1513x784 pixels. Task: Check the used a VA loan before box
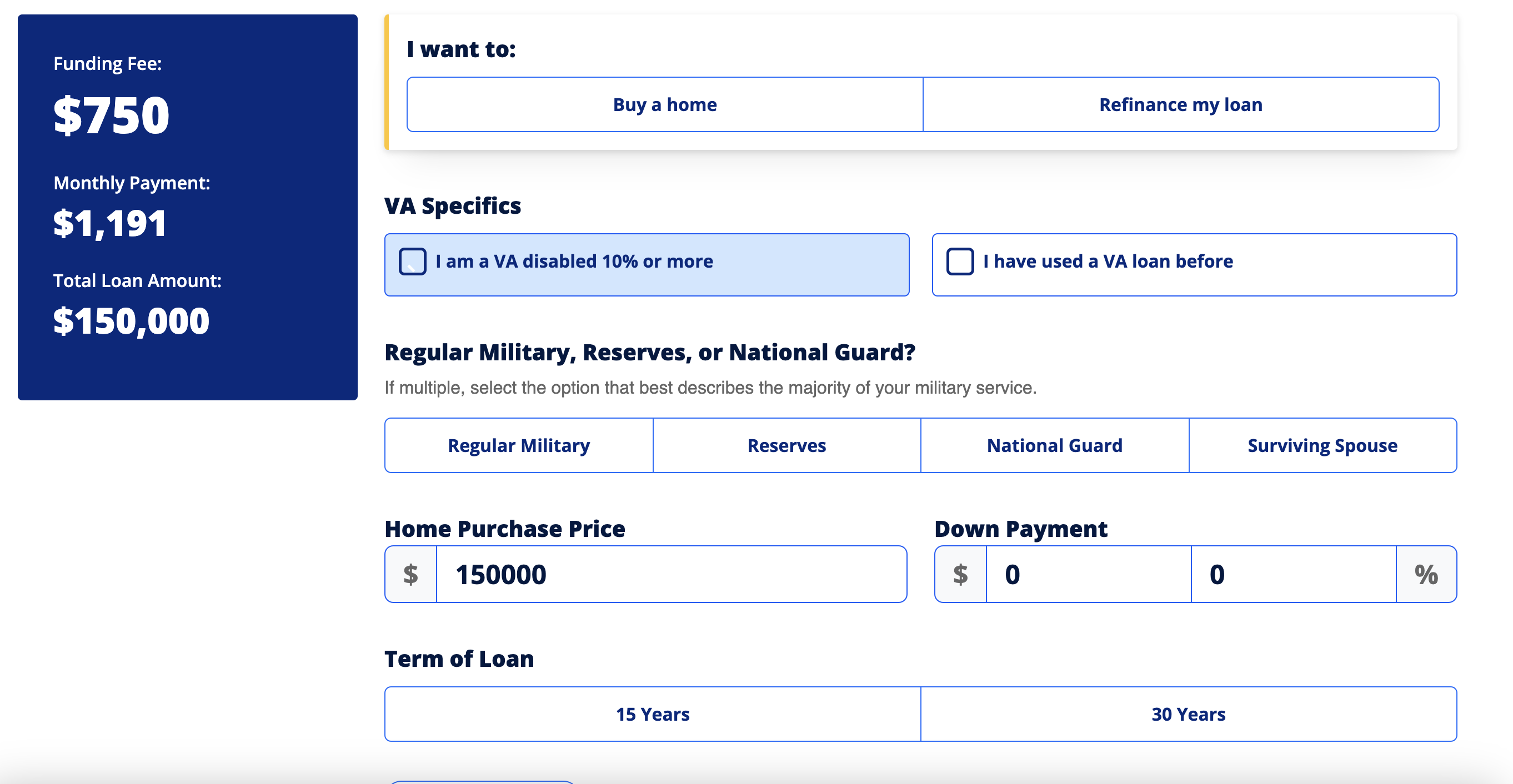pyautogui.click(x=960, y=262)
